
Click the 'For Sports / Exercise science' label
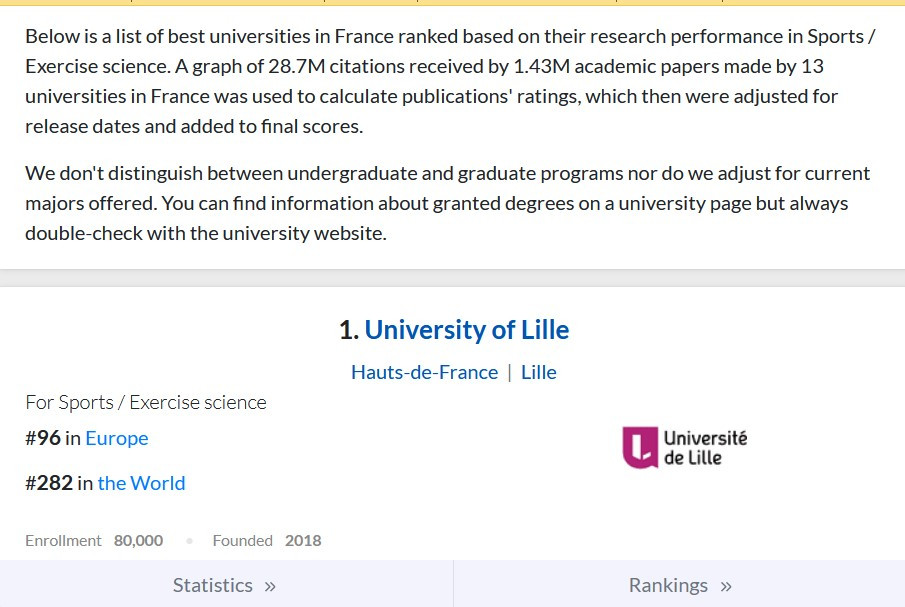(146, 402)
